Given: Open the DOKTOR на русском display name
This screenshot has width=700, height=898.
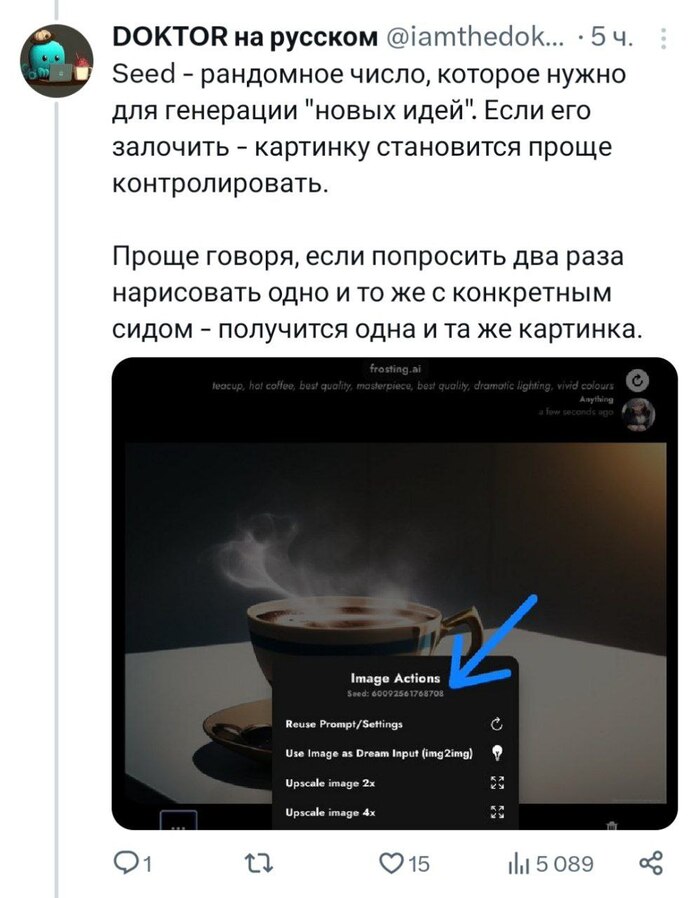Looking at the screenshot, I should [245, 37].
